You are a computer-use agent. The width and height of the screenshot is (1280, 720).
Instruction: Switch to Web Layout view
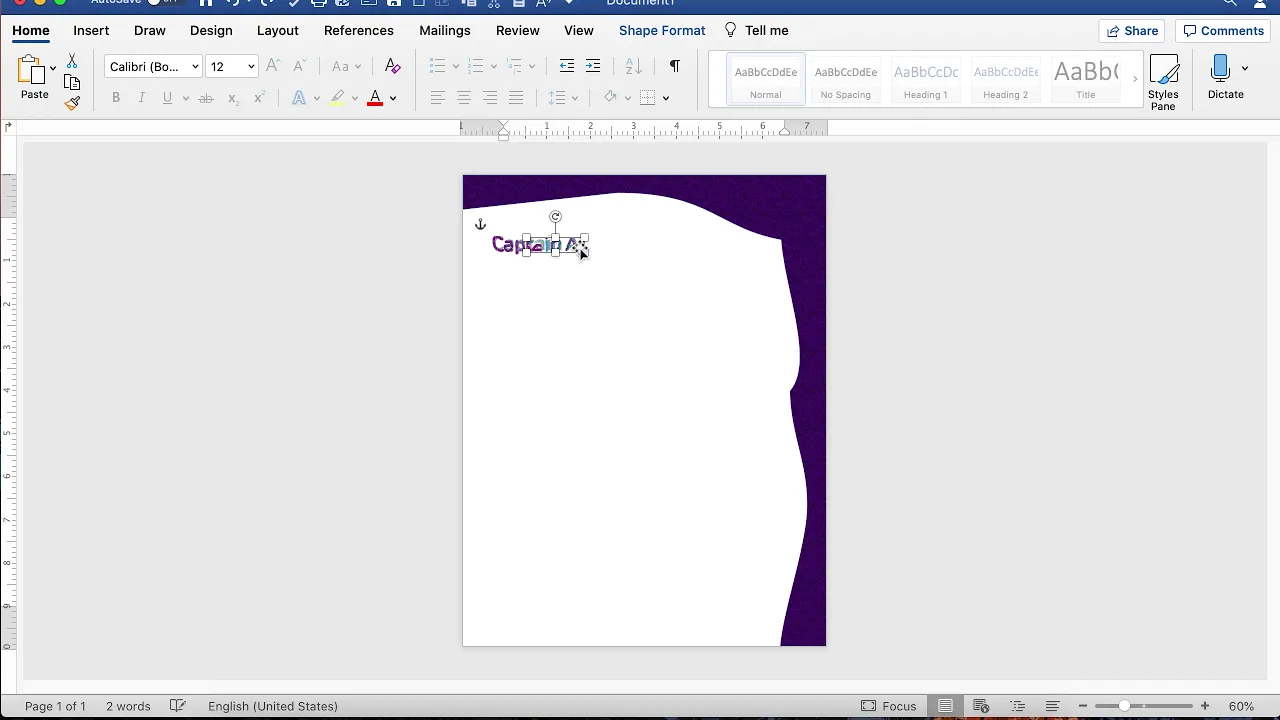[x=981, y=706]
